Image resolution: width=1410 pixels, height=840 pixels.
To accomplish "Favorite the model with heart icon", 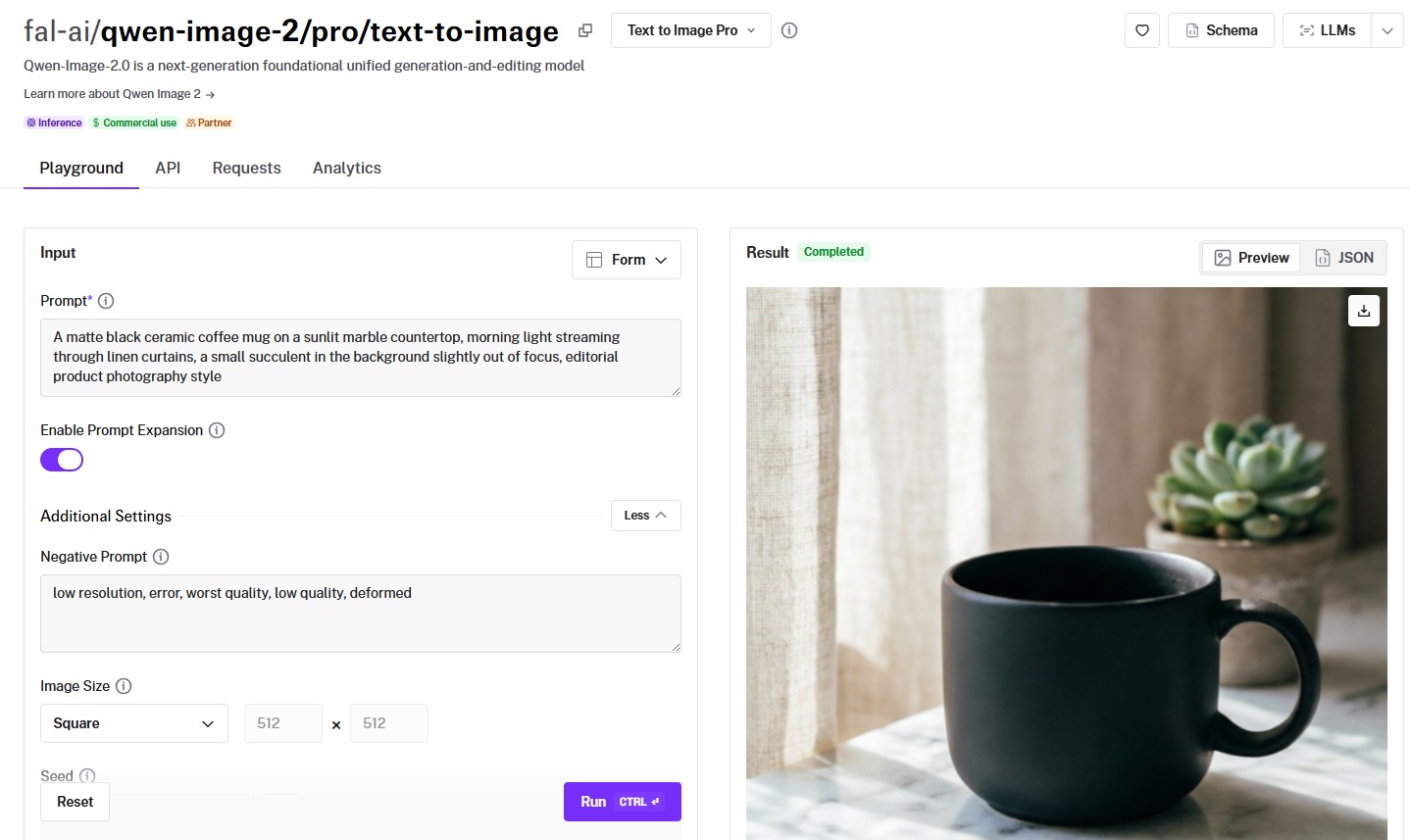I will (x=1142, y=30).
